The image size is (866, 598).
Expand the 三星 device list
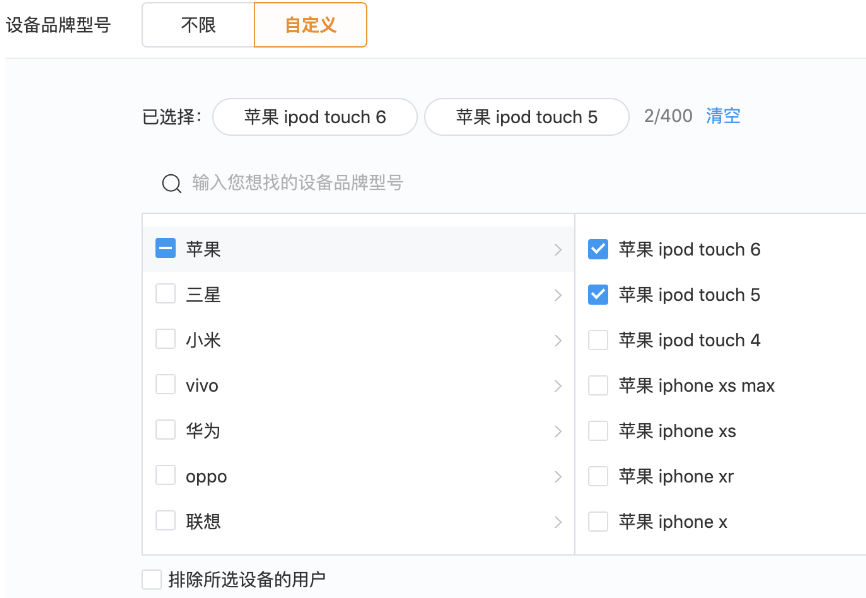[558, 294]
